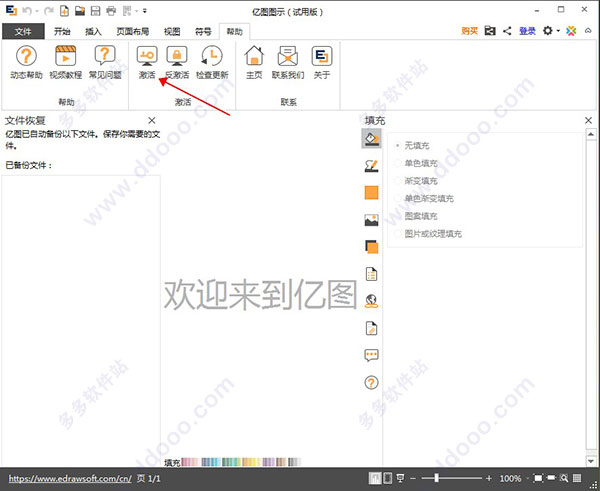Screen dimensions: 600x491
Task: Click the share icon in top bar
Action: (507, 31)
